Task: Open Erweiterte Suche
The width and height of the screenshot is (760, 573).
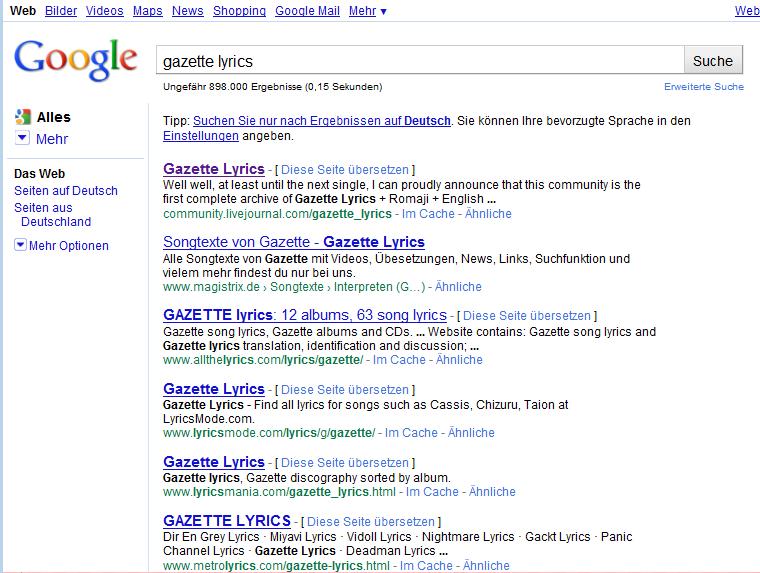Action: point(704,87)
